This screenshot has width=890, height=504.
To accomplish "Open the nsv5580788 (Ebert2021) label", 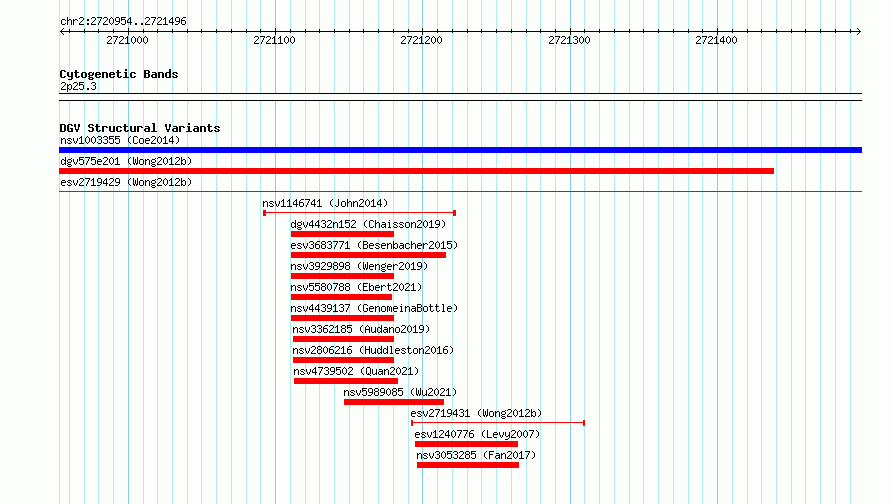I will click(x=356, y=287).
